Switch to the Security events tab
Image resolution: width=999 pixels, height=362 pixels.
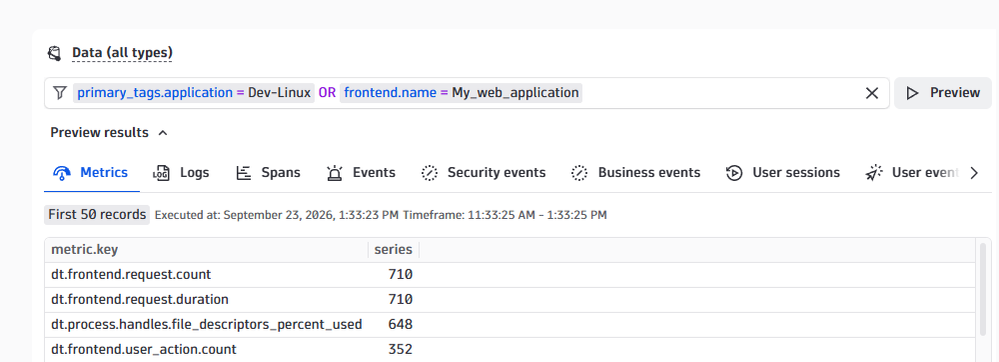coord(484,173)
